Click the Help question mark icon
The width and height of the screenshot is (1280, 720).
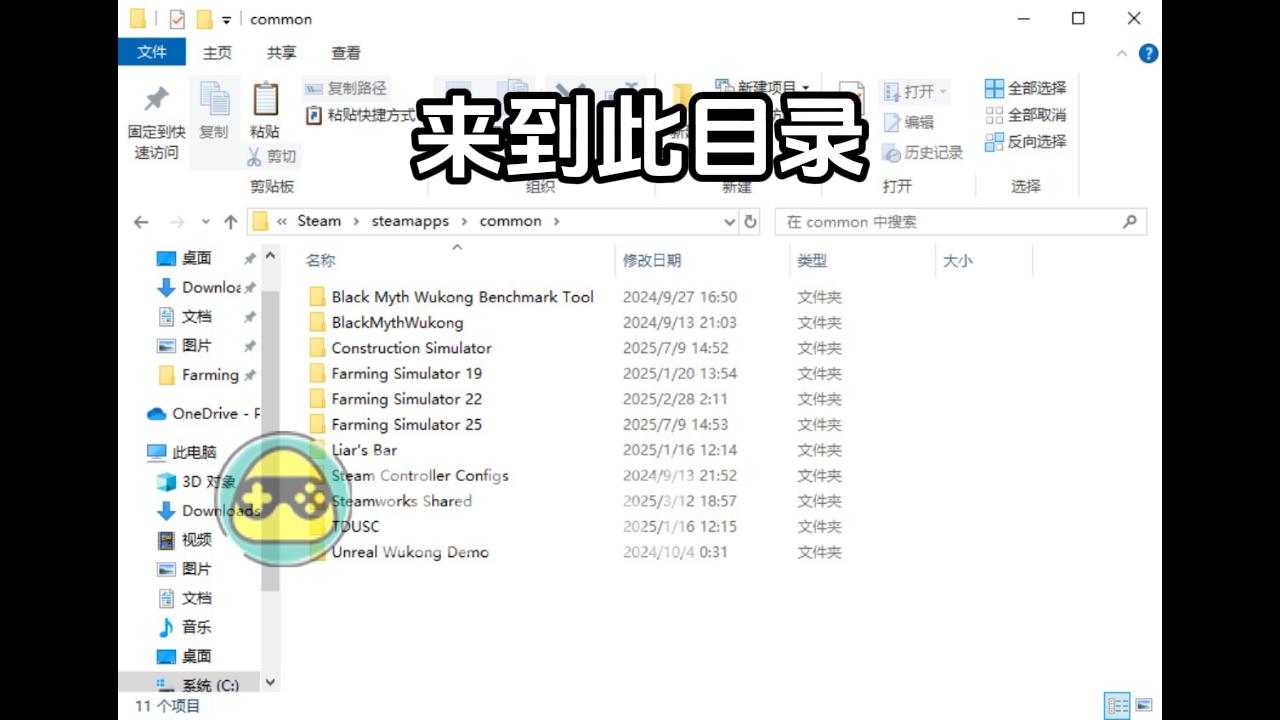(1149, 53)
